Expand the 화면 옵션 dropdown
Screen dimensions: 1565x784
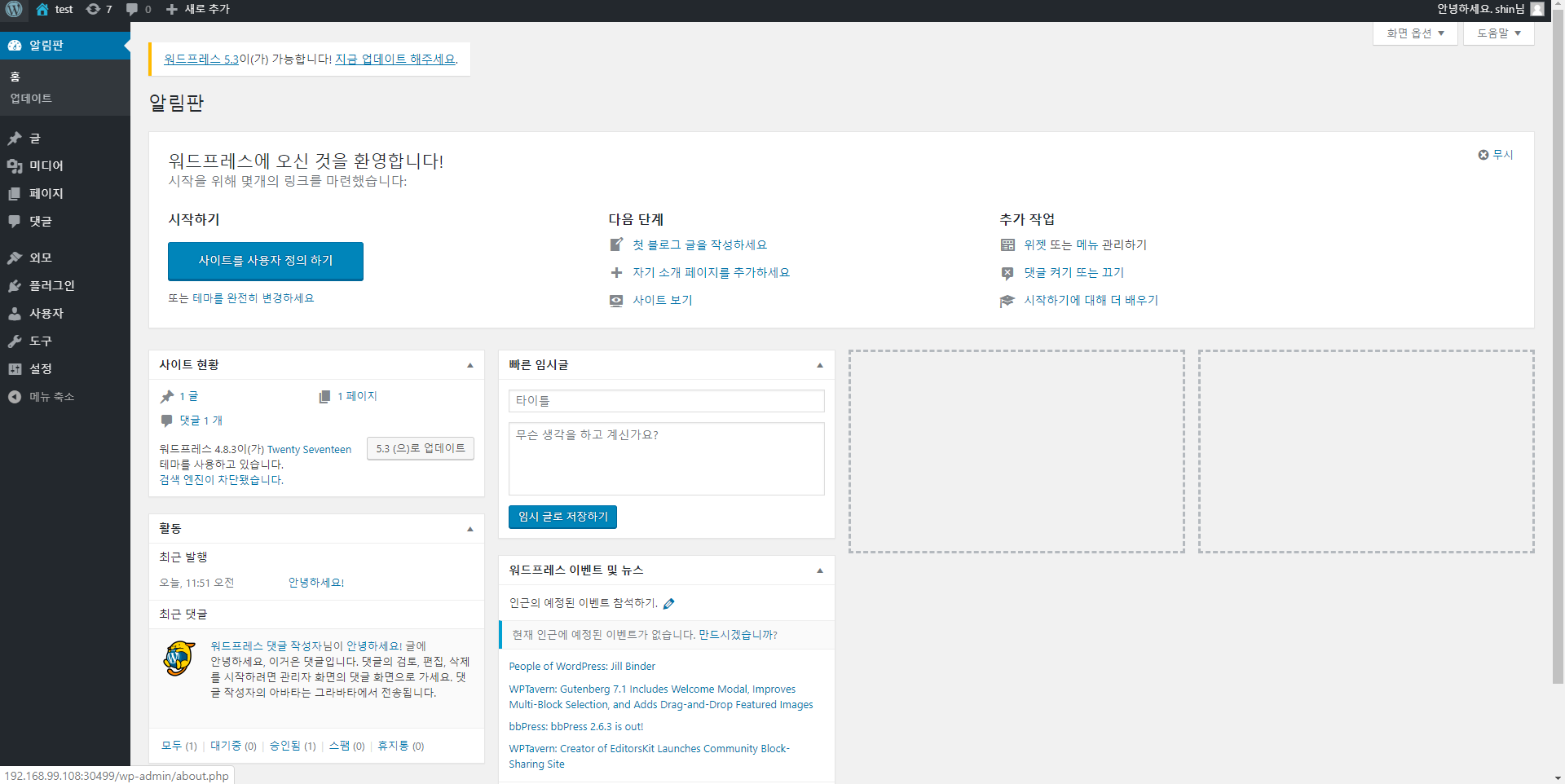(1415, 33)
